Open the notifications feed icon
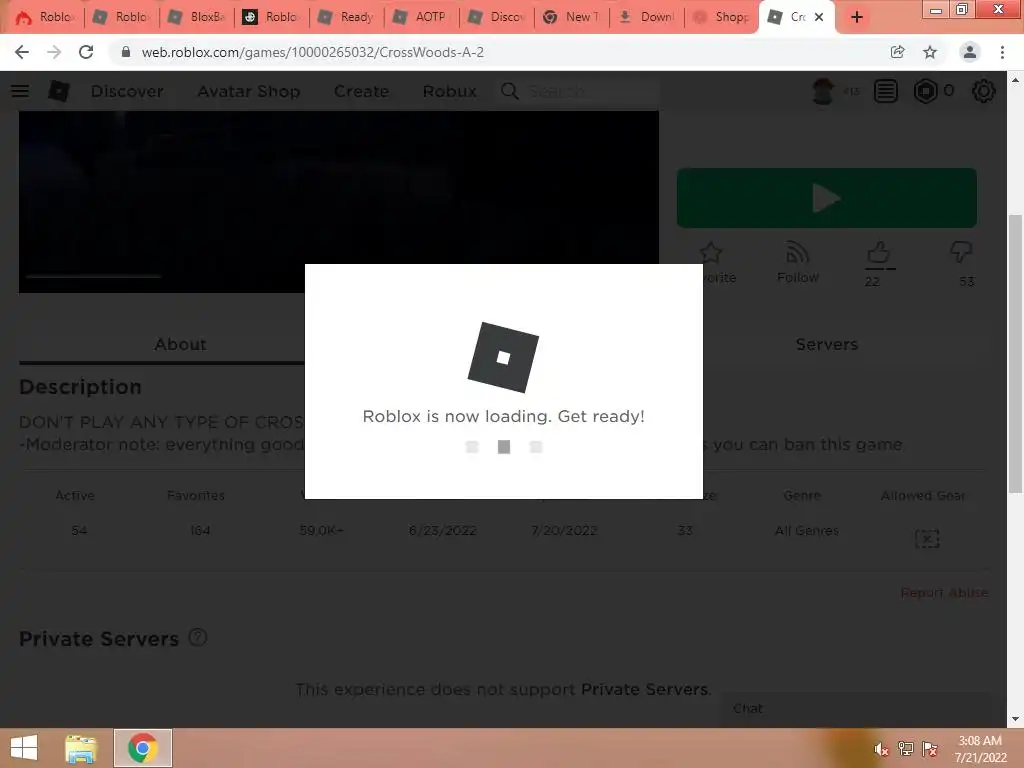Screen dimensions: 1024x768 [886, 91]
